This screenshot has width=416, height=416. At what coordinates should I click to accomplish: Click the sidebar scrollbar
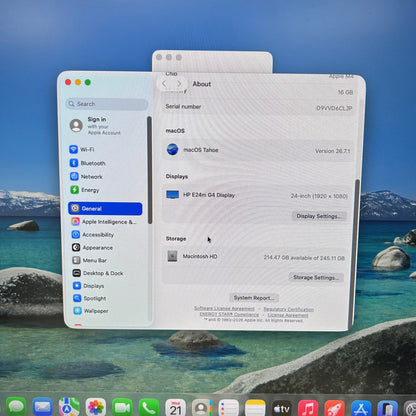coord(149,170)
